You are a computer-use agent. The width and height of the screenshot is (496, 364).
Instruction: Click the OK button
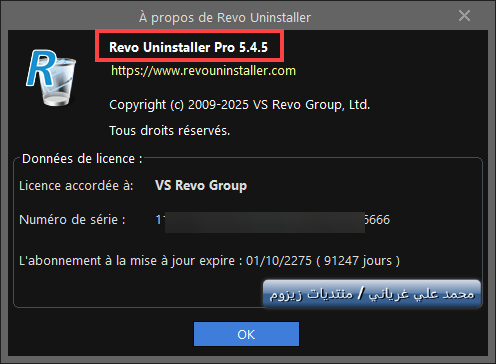(x=246, y=334)
